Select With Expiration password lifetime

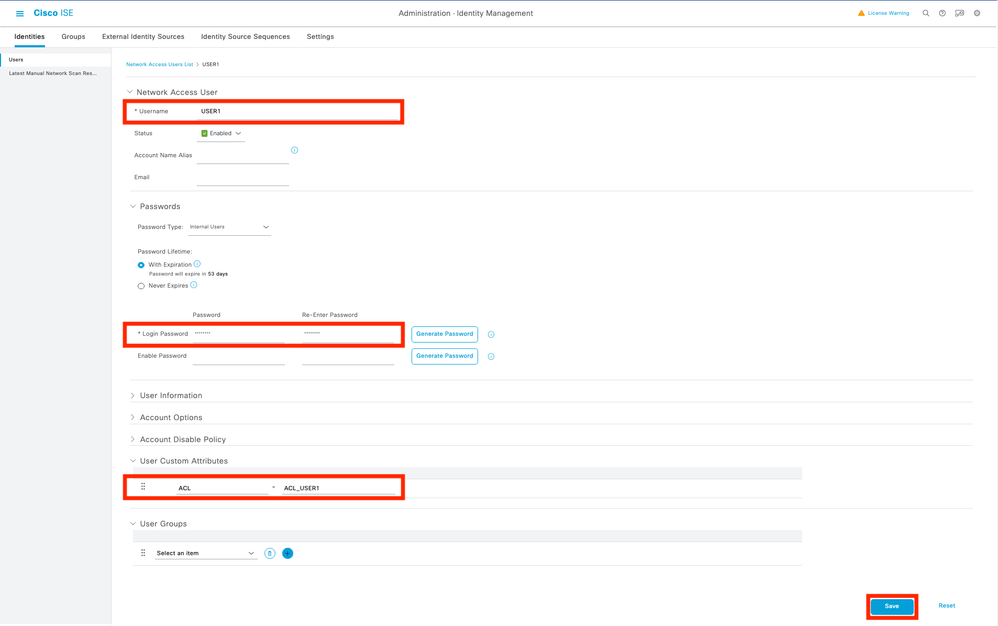pyautogui.click(x=141, y=265)
